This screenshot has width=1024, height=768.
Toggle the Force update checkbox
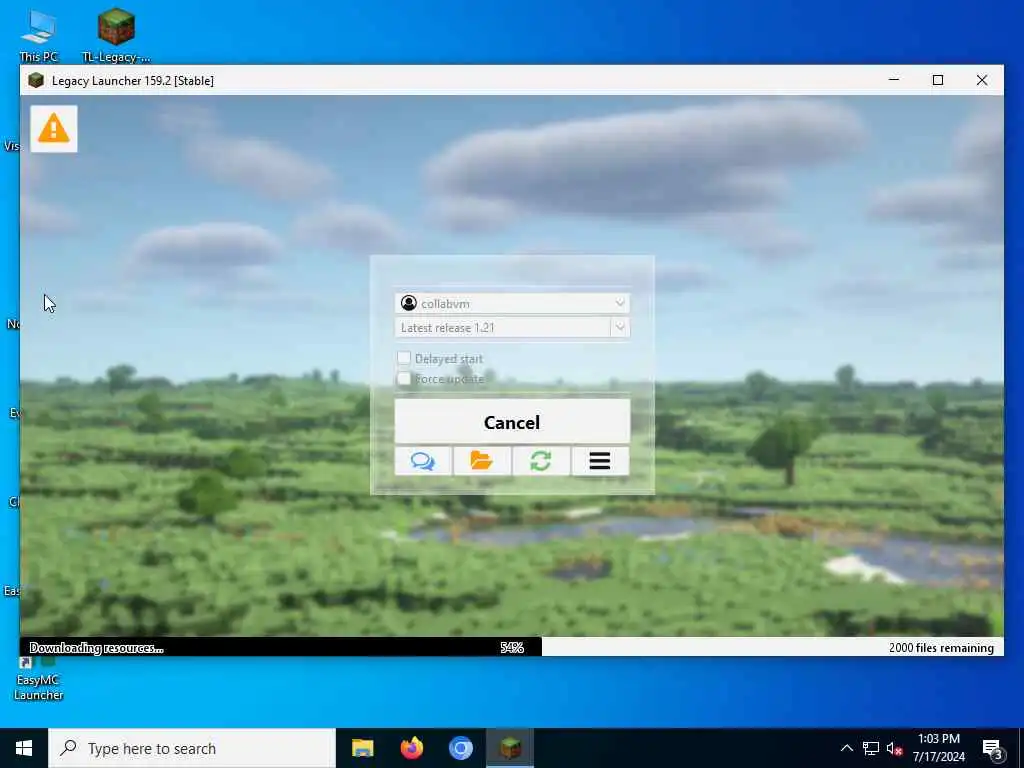point(404,379)
